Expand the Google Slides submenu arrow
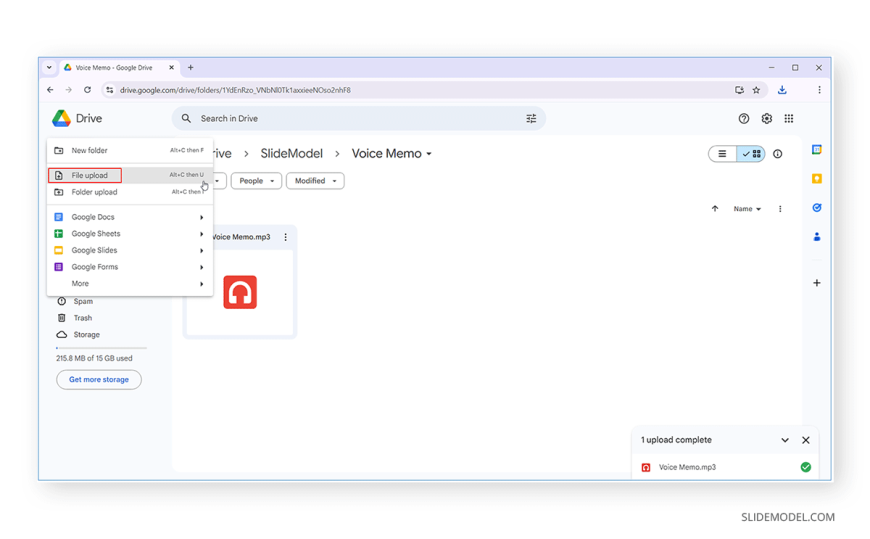Viewport: 870px width, 539px height. click(201, 250)
